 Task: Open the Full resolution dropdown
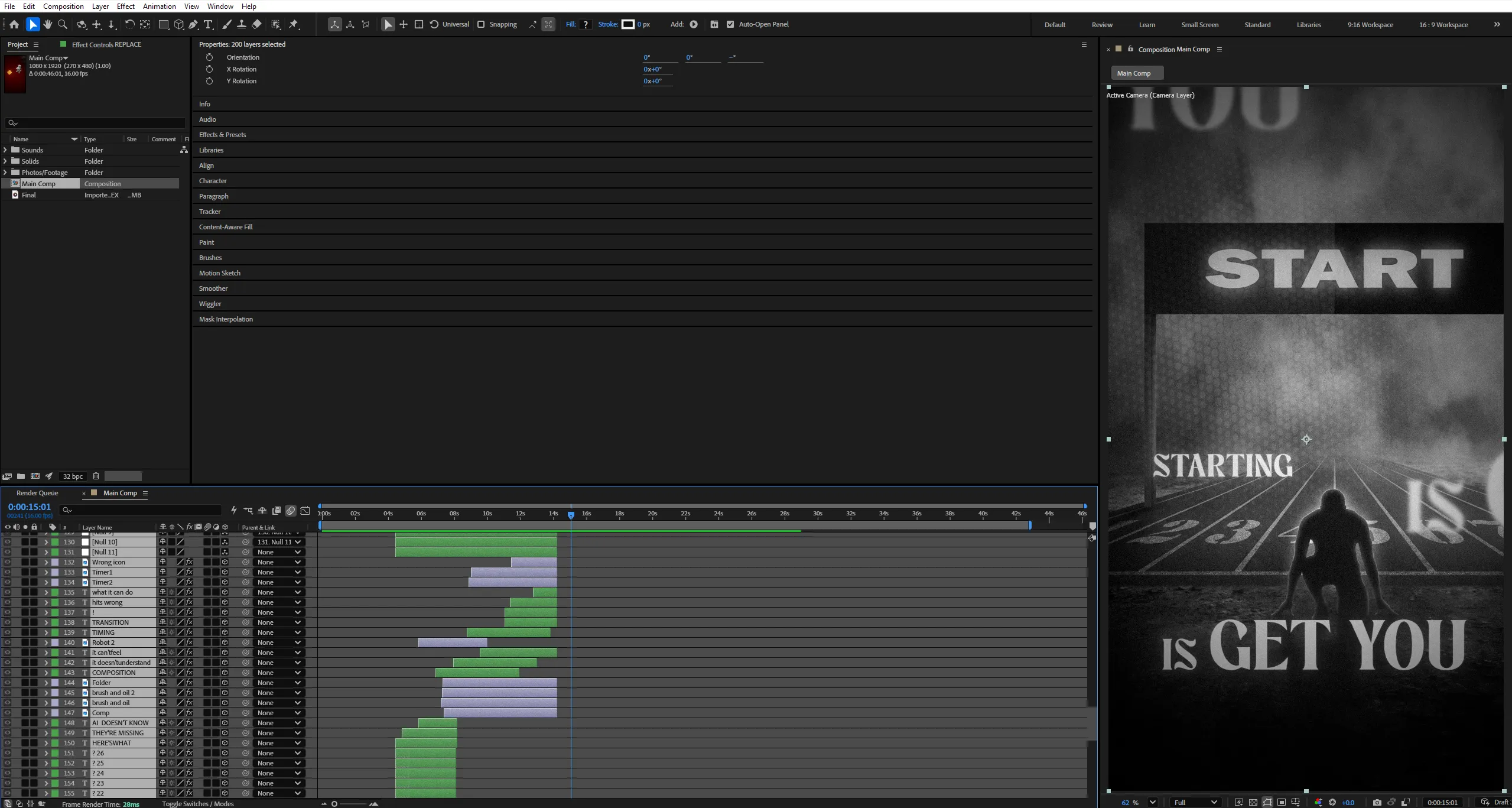tap(1195, 802)
